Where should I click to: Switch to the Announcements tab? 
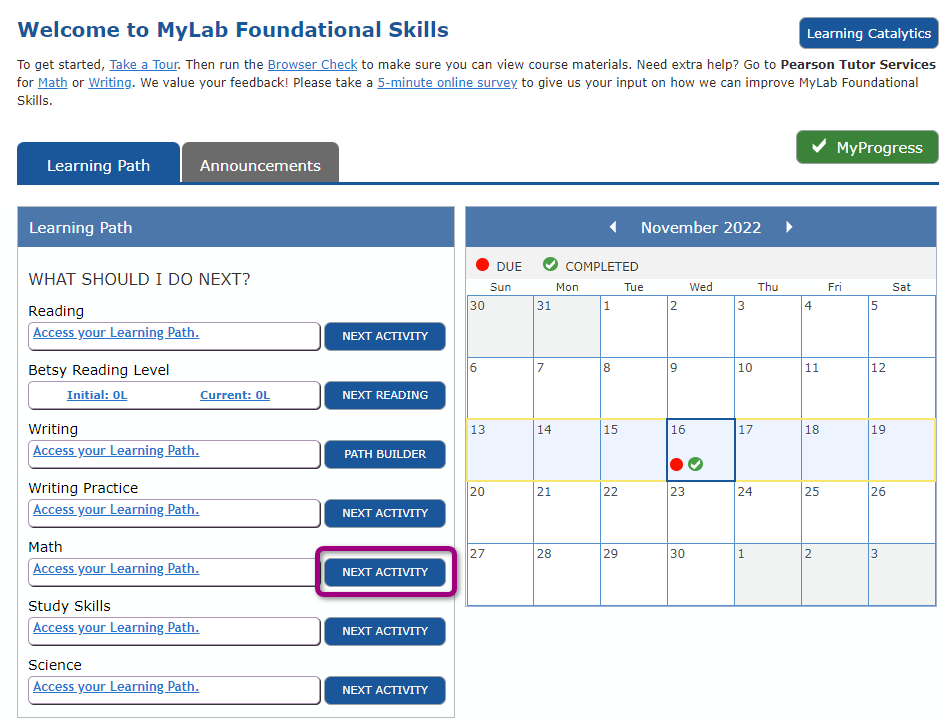click(260, 163)
